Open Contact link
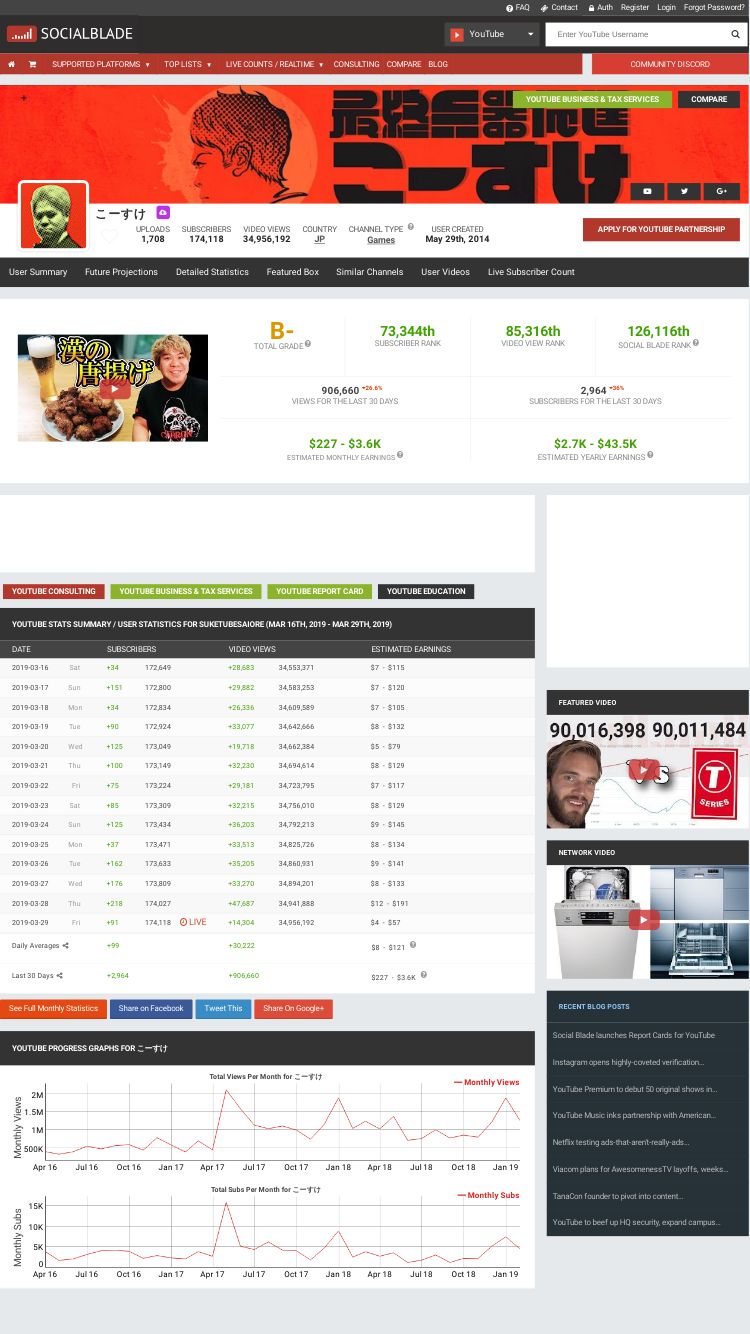The height and width of the screenshot is (1334, 750). 560,7
